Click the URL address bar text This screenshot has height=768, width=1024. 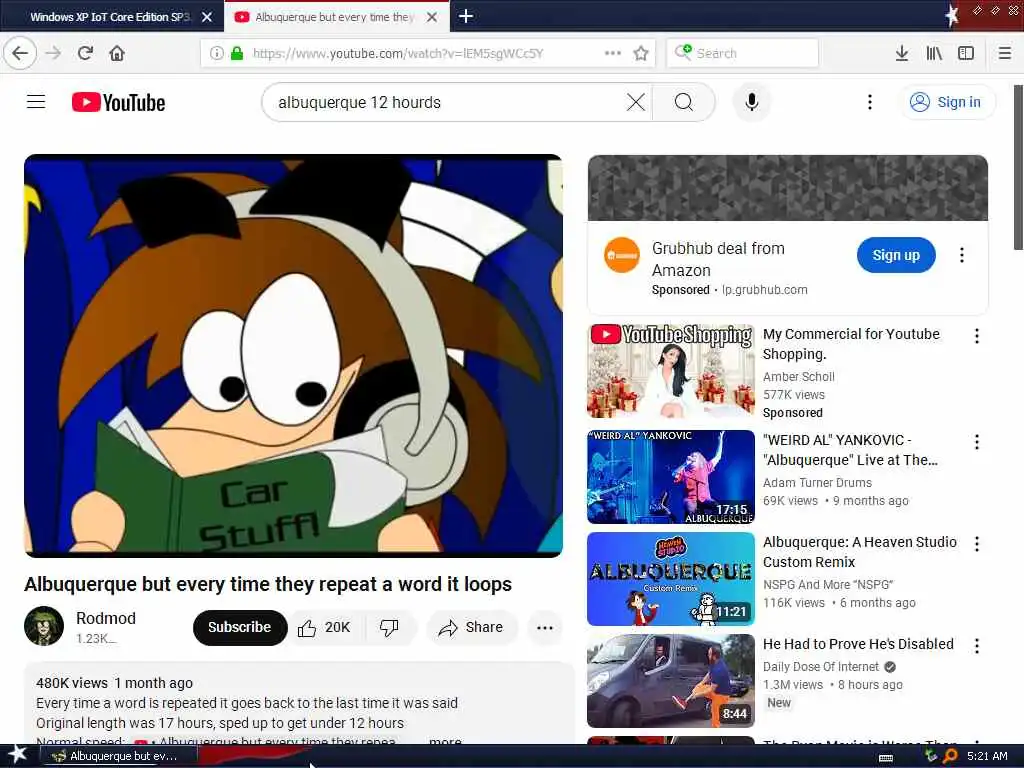coord(398,53)
